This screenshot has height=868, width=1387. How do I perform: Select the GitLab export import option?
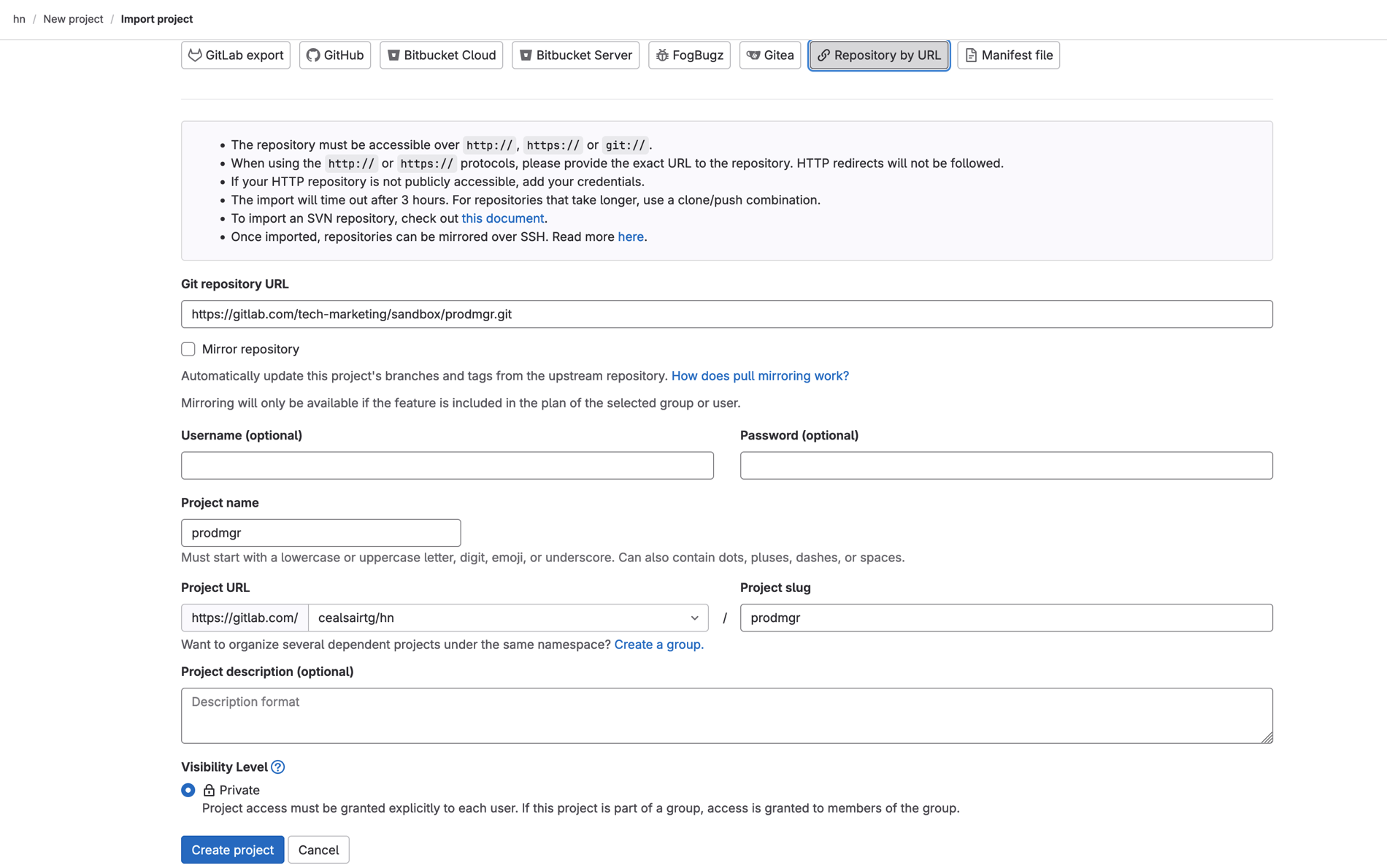[235, 55]
